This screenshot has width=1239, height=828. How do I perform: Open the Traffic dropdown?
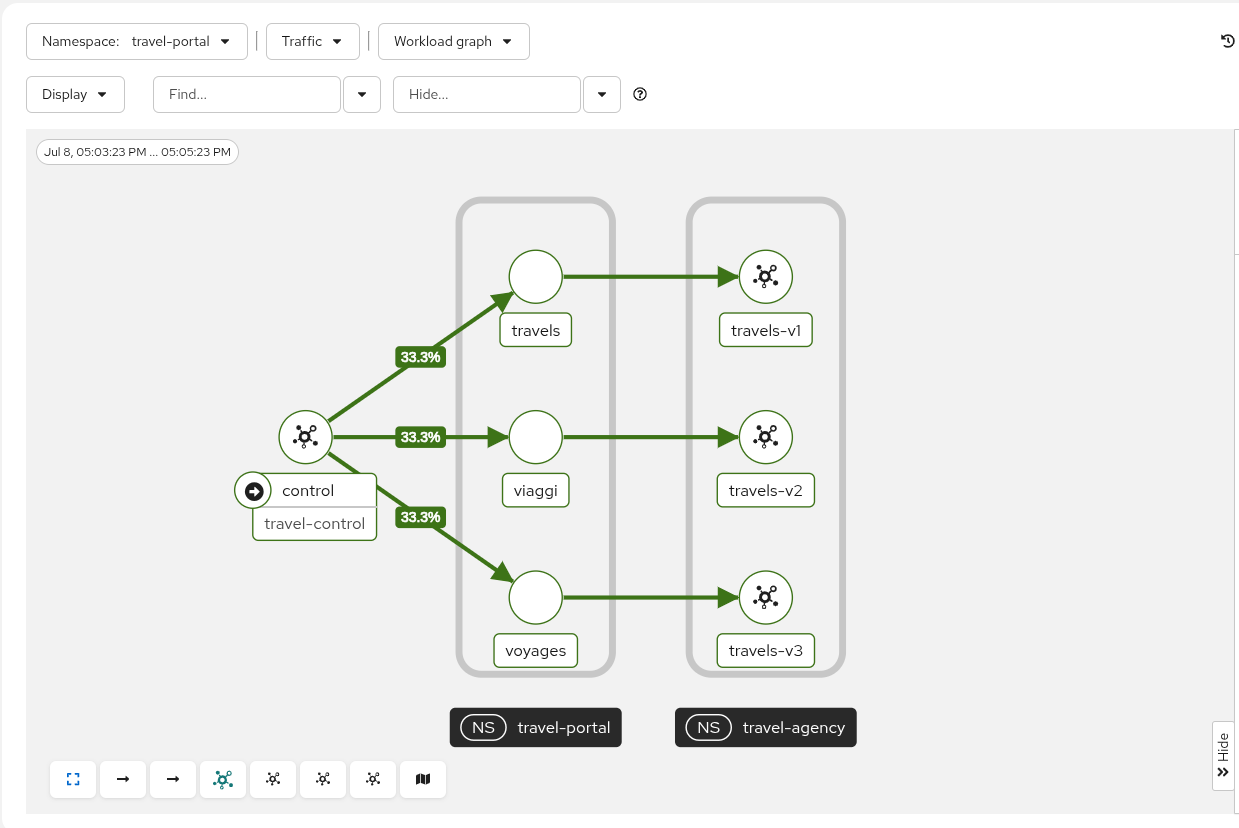[x=313, y=41]
